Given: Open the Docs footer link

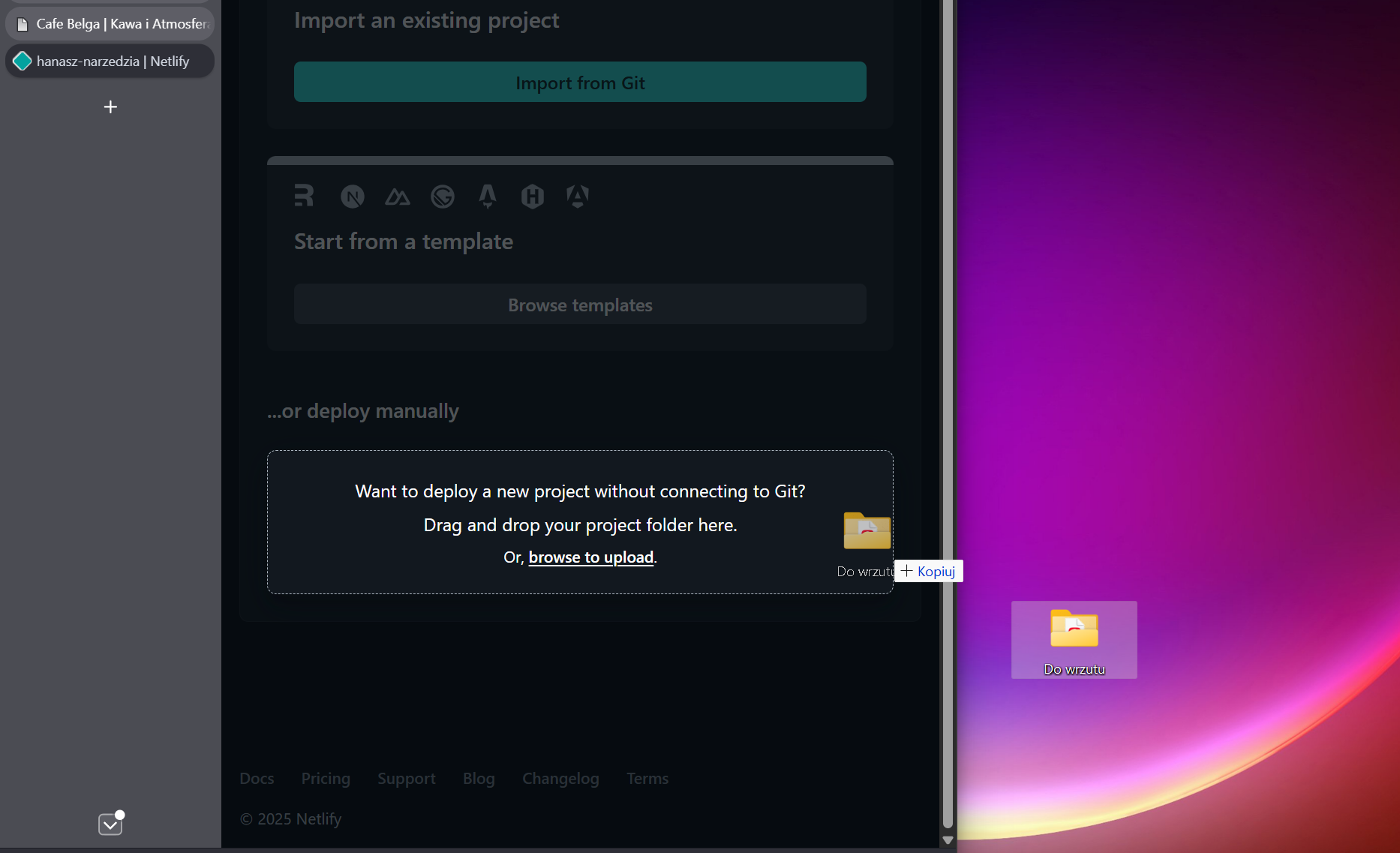Looking at the screenshot, I should tap(257, 779).
